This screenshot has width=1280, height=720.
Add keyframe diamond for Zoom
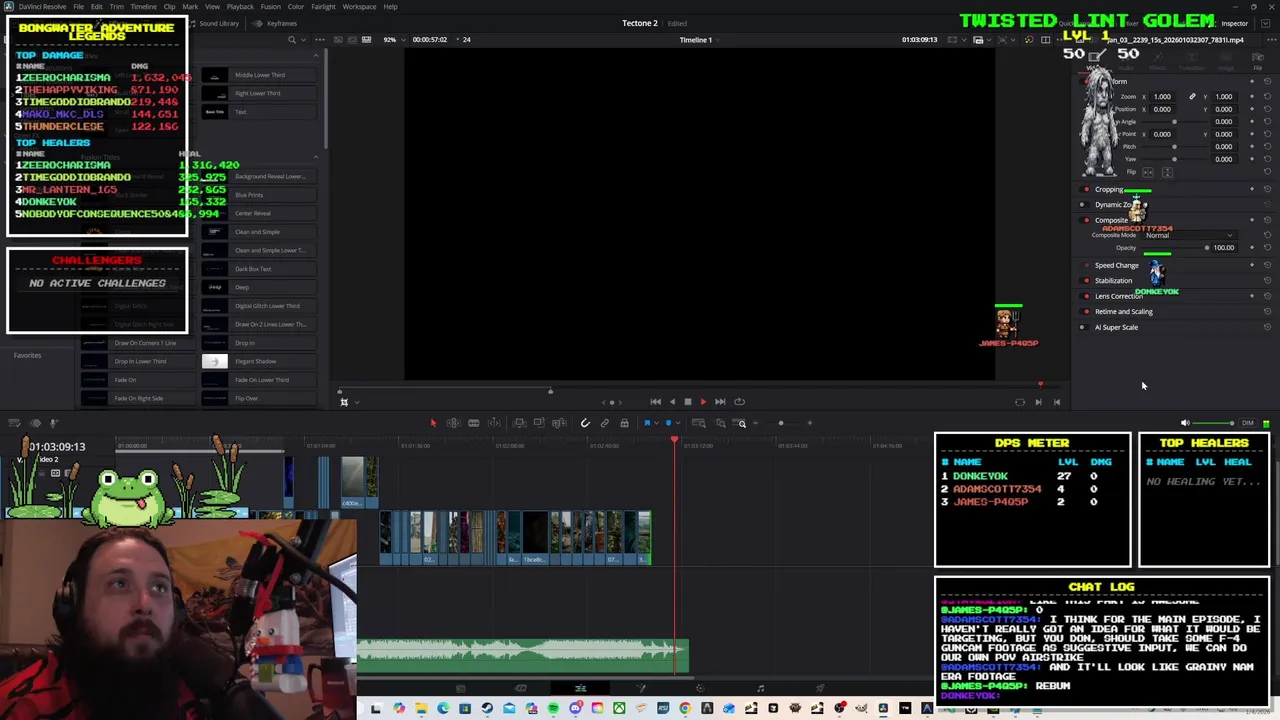(x=1252, y=96)
